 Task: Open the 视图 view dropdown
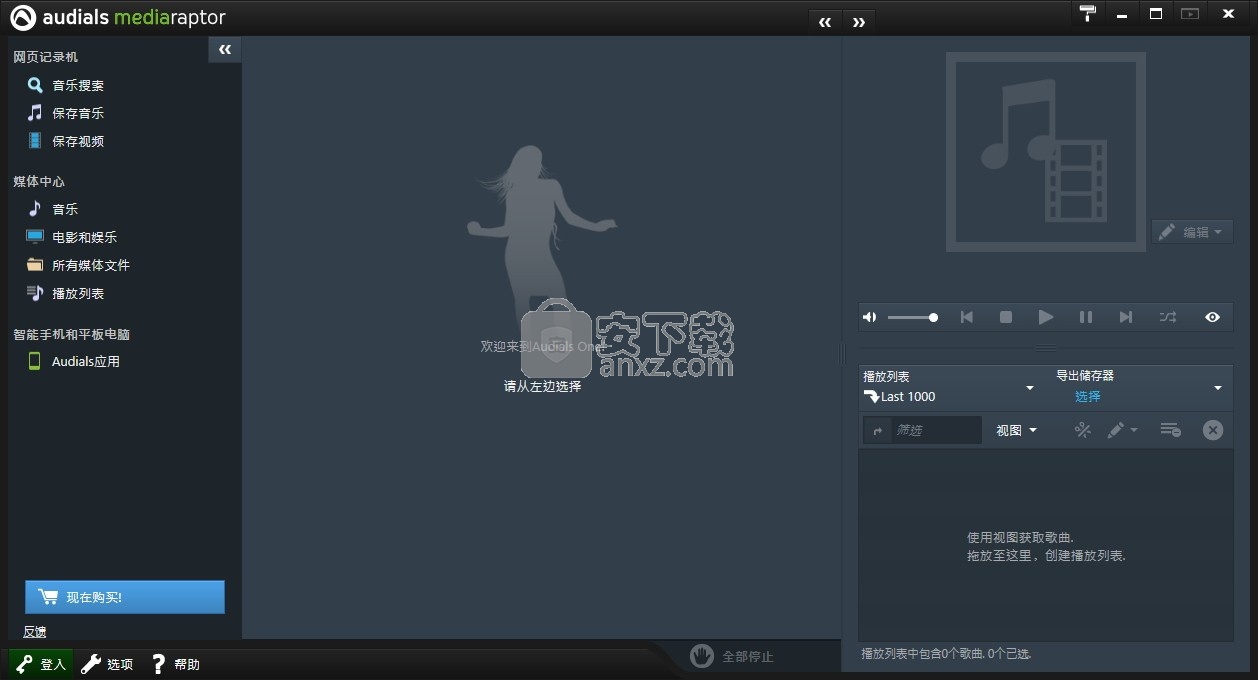coord(1016,430)
